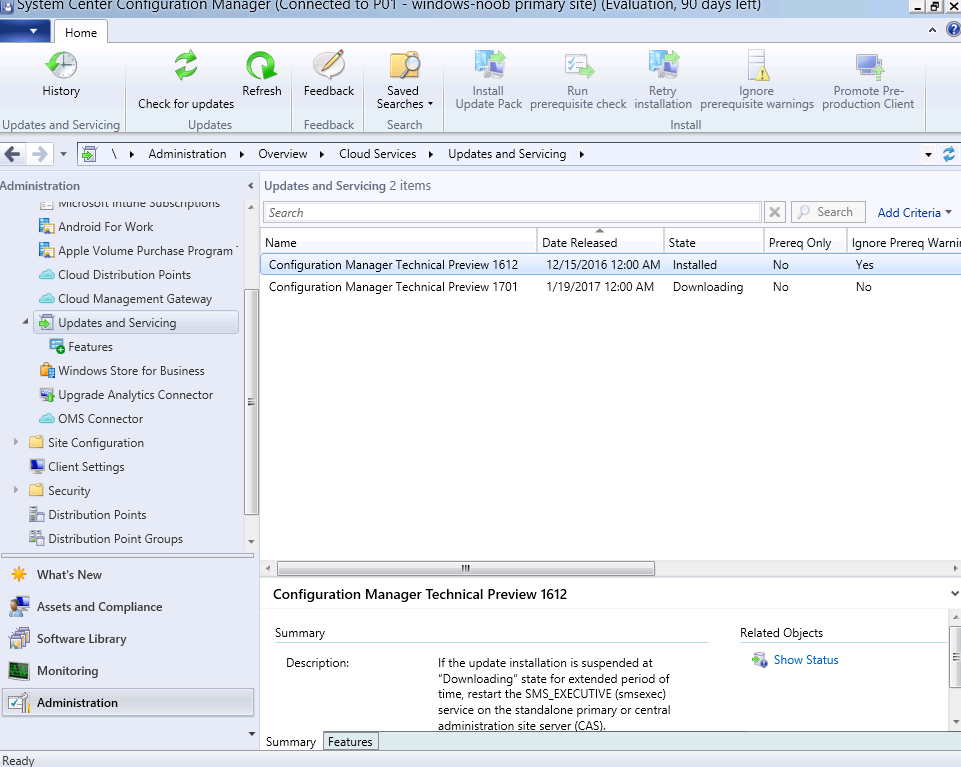Click in the Search input field

coord(512,212)
